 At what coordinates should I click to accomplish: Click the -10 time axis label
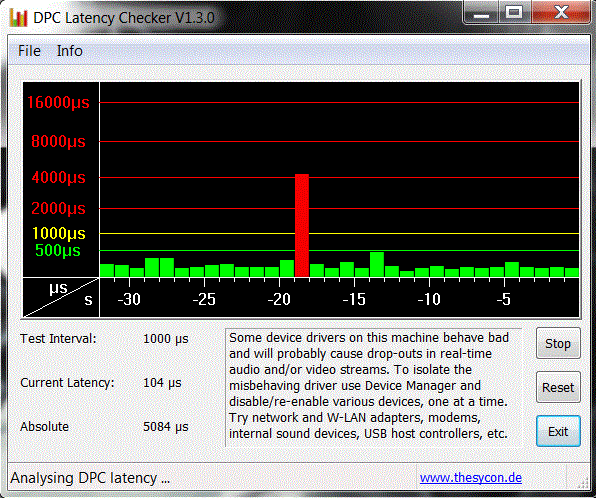429,300
